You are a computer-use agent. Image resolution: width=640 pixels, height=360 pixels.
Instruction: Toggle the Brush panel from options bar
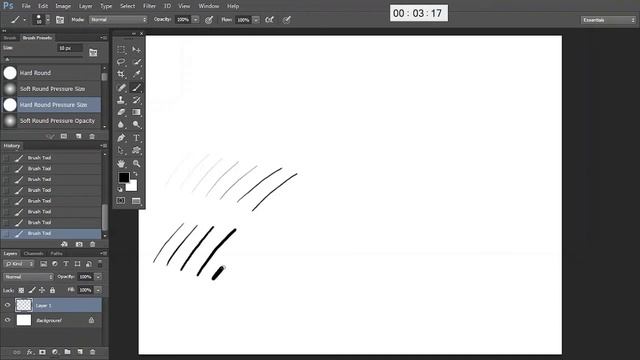click(x=60, y=20)
